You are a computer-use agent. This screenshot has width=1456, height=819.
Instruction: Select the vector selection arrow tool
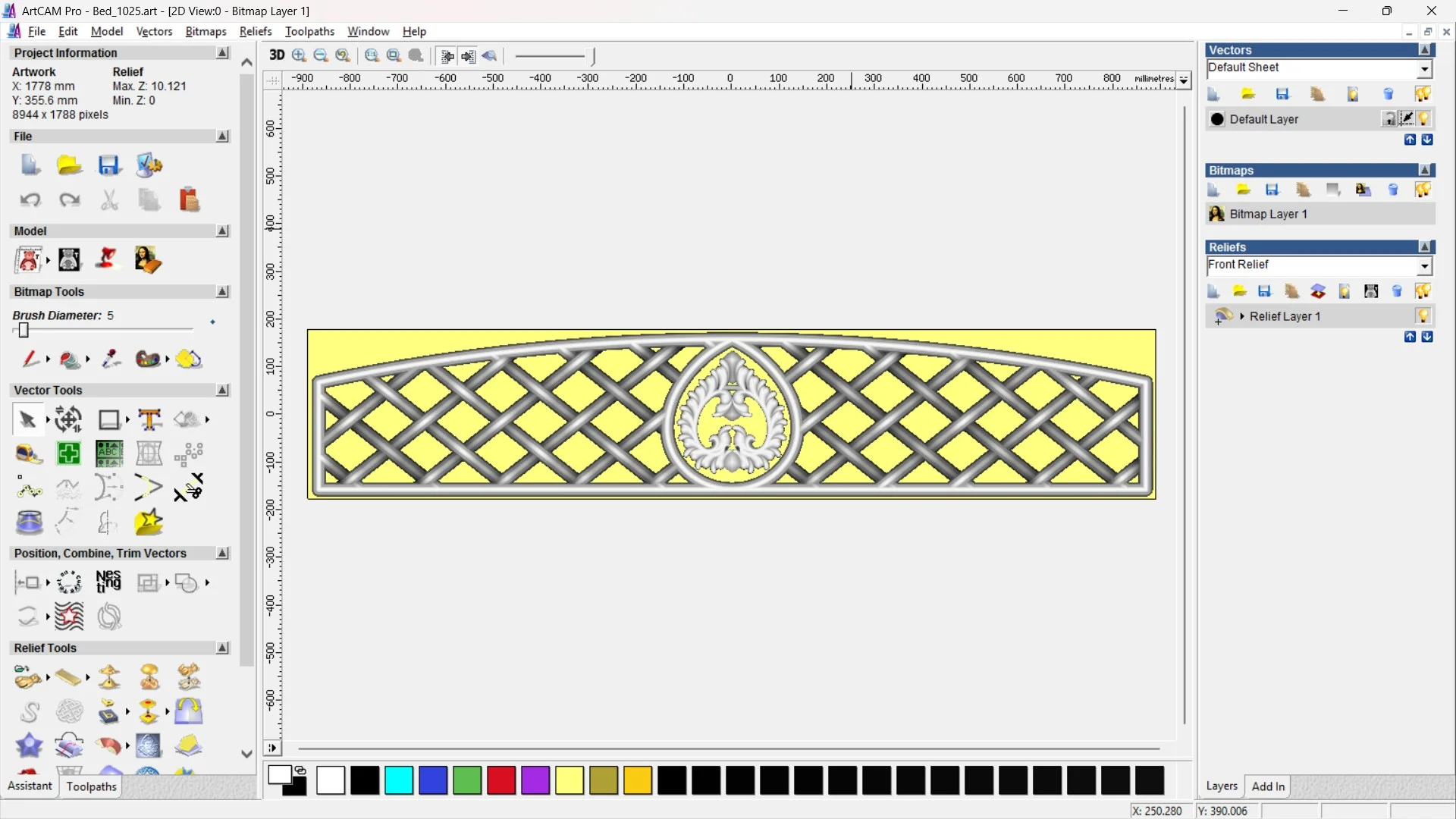(x=27, y=419)
